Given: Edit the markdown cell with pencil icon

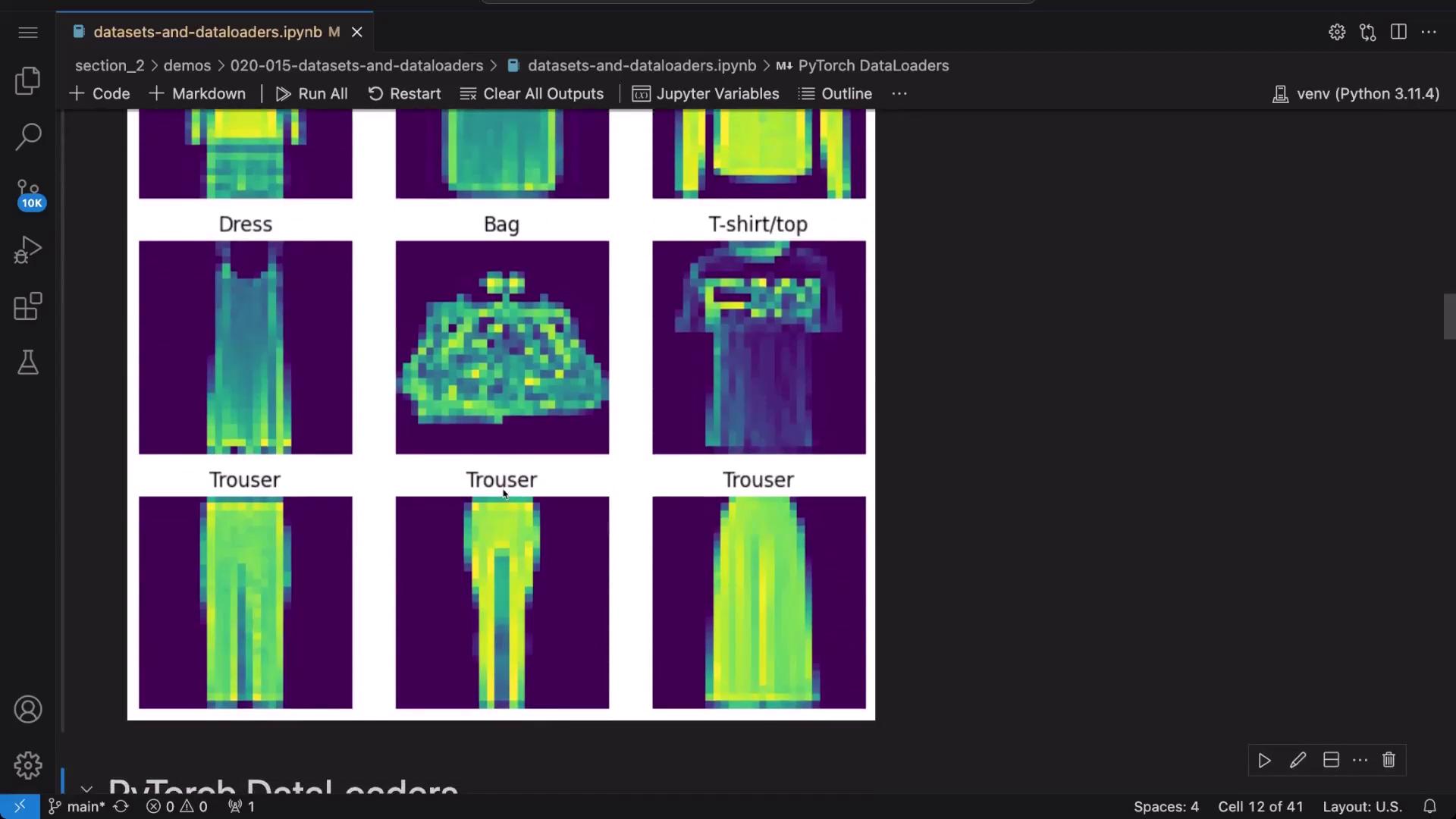Looking at the screenshot, I should point(1298,760).
